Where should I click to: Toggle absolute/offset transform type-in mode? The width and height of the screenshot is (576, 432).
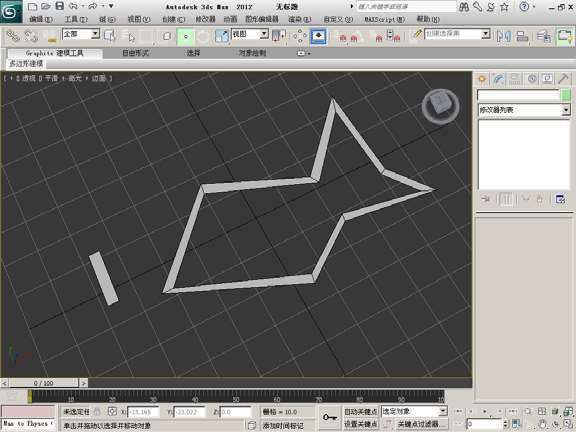point(112,412)
